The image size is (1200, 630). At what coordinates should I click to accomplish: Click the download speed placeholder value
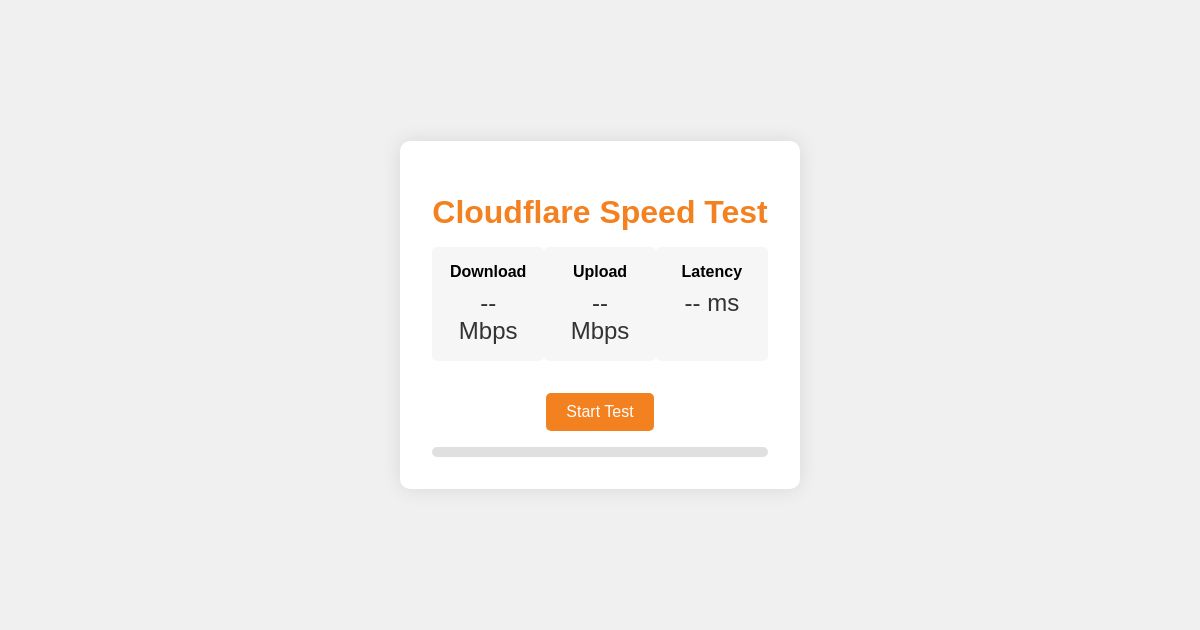[488, 304]
